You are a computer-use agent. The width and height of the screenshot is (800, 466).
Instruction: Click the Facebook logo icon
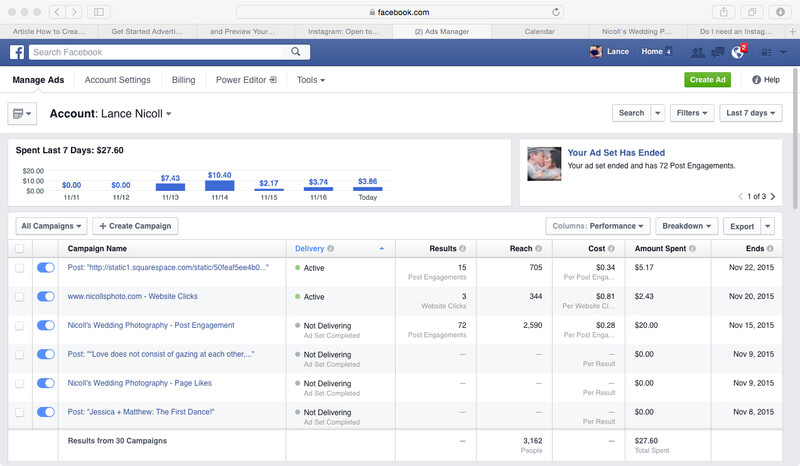pos(17,52)
